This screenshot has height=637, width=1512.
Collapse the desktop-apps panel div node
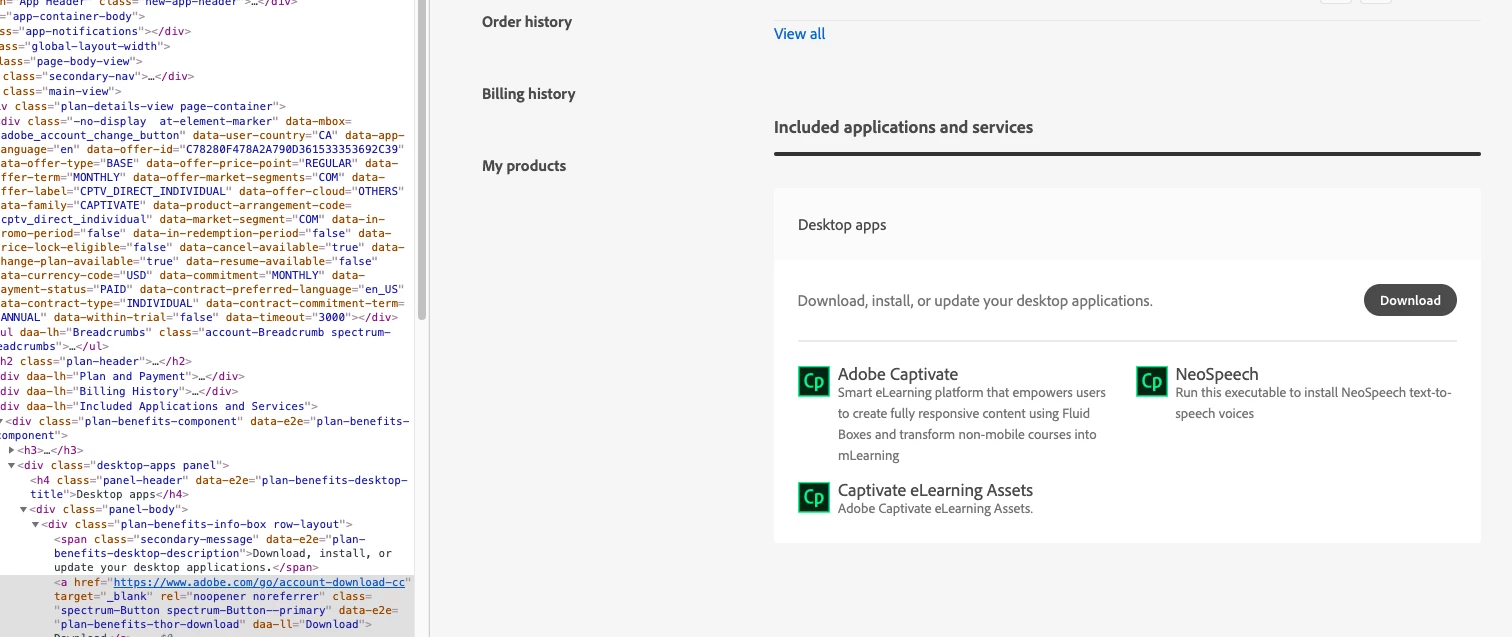coord(11,466)
